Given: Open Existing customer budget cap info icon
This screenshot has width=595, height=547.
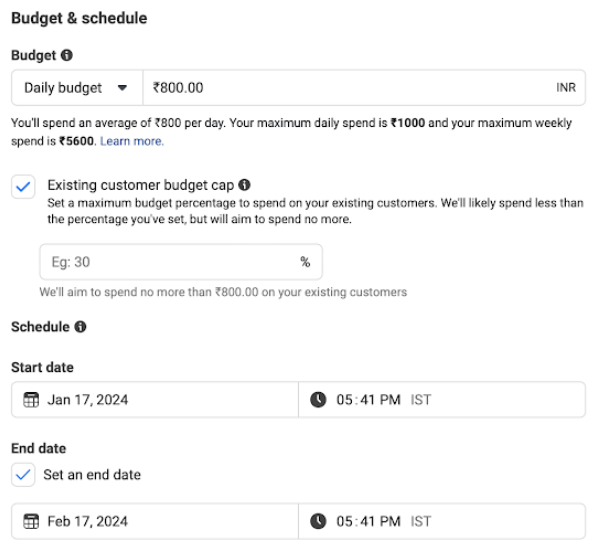Looking at the screenshot, I should coord(244,185).
